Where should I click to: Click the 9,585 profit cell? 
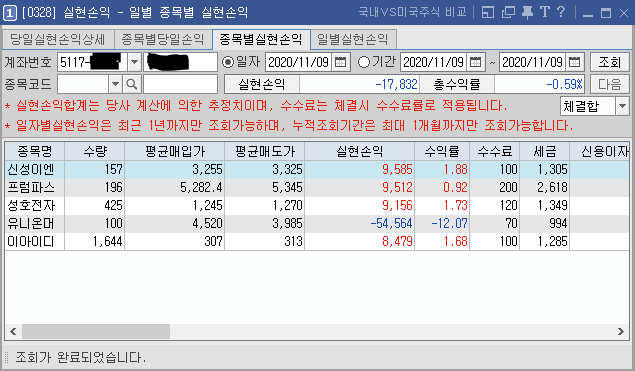pos(360,170)
